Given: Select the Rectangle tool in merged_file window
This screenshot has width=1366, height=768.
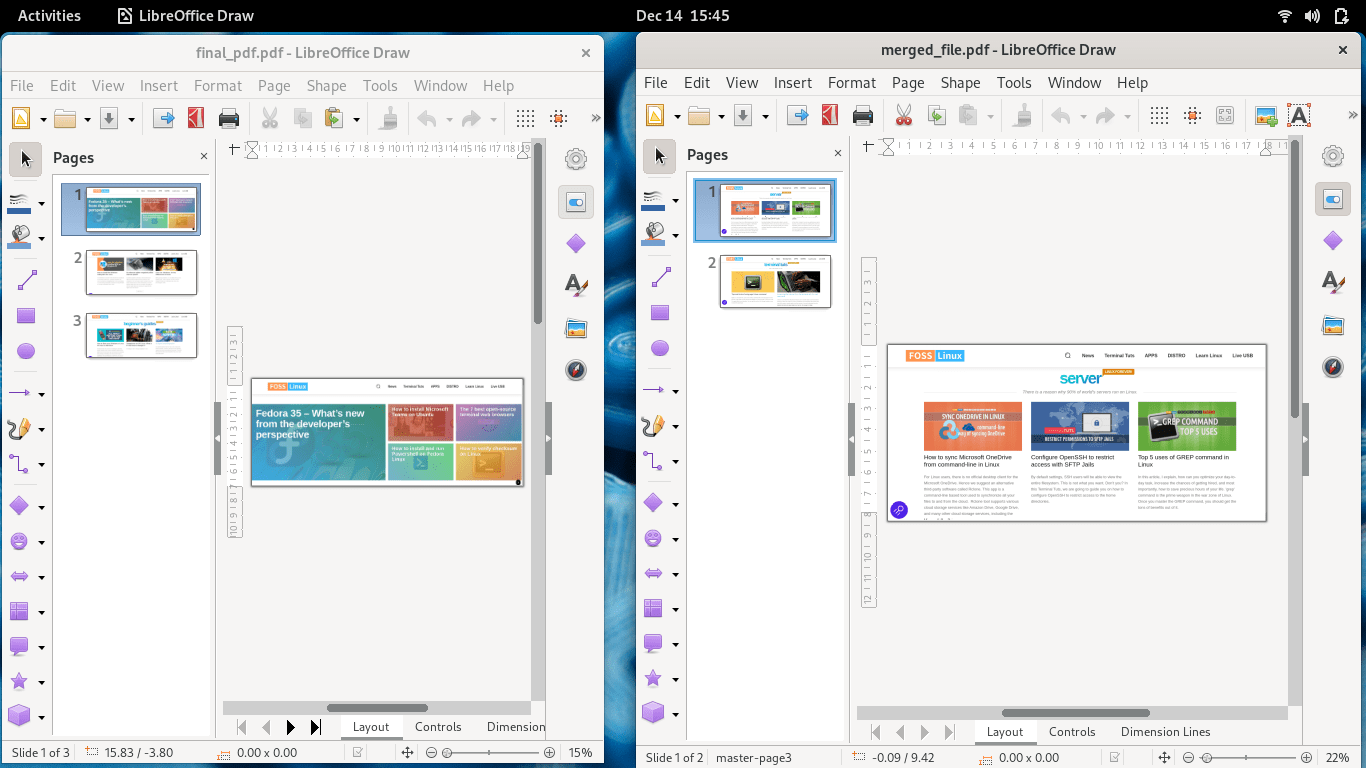Looking at the screenshot, I should click(660, 313).
